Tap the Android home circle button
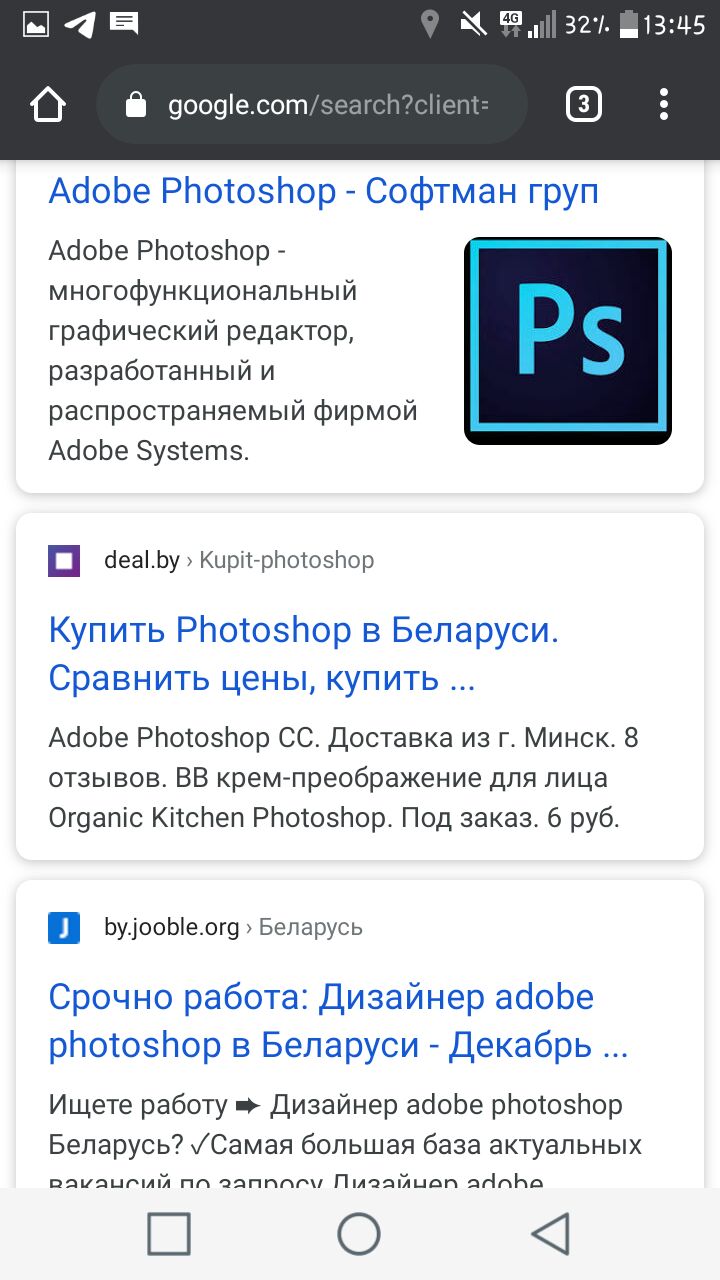This screenshot has width=720, height=1280. click(359, 1234)
